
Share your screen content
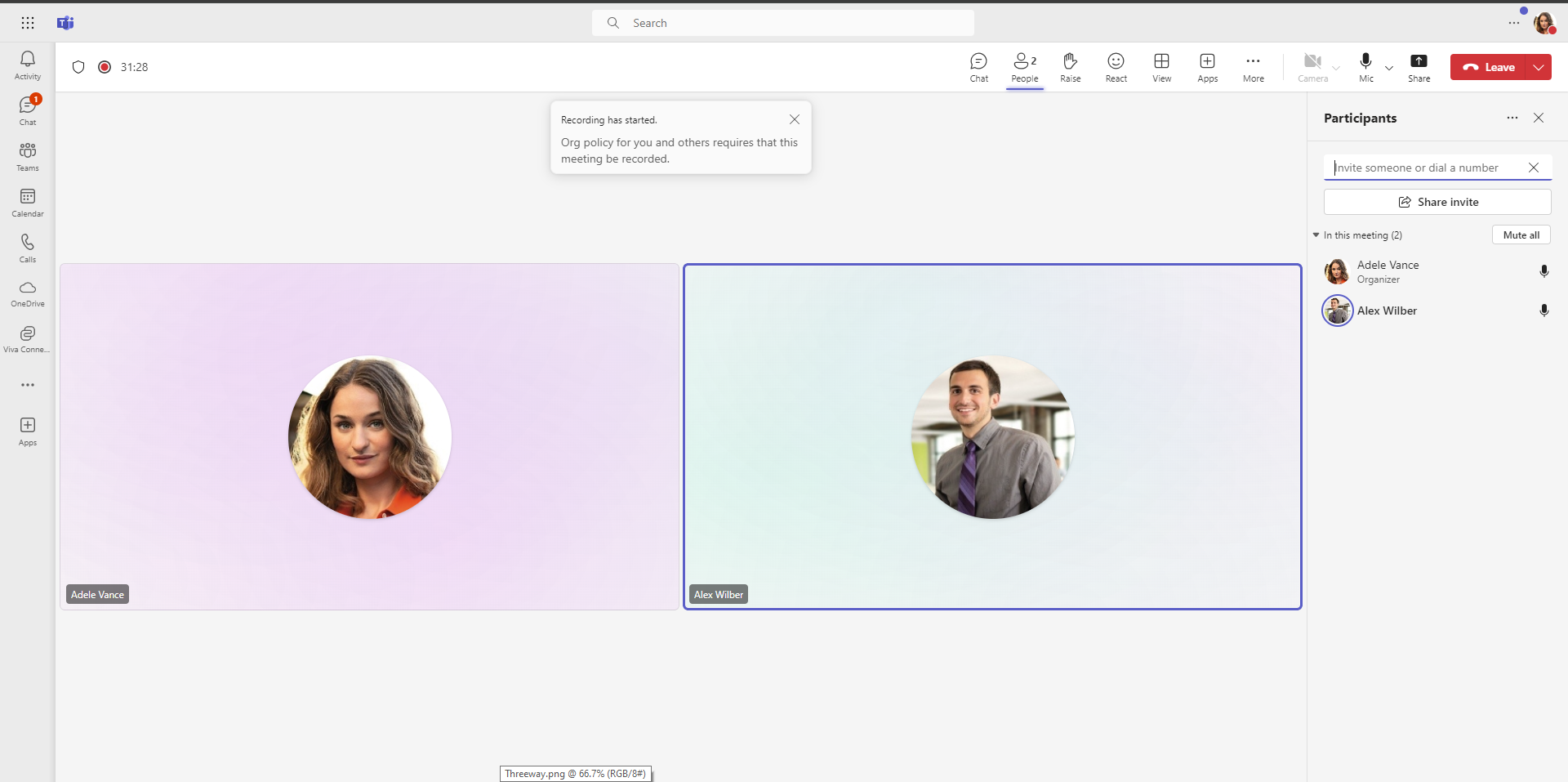coord(1419,68)
